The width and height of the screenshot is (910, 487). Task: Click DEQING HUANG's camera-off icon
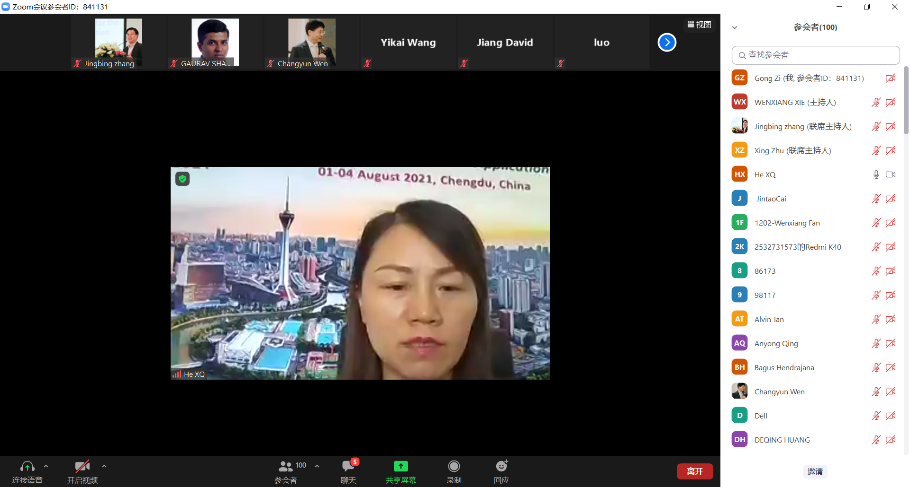[x=890, y=440]
